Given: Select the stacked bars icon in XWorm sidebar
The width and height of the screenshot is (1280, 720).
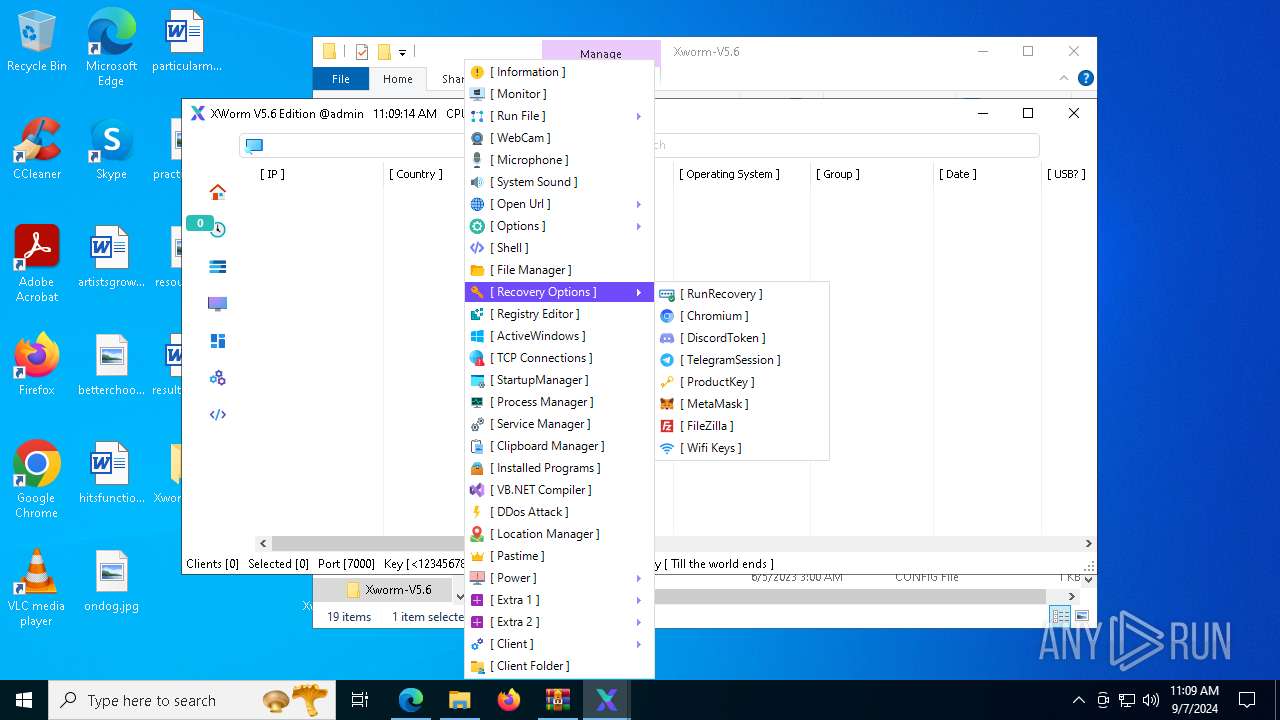Looking at the screenshot, I should pos(217,267).
